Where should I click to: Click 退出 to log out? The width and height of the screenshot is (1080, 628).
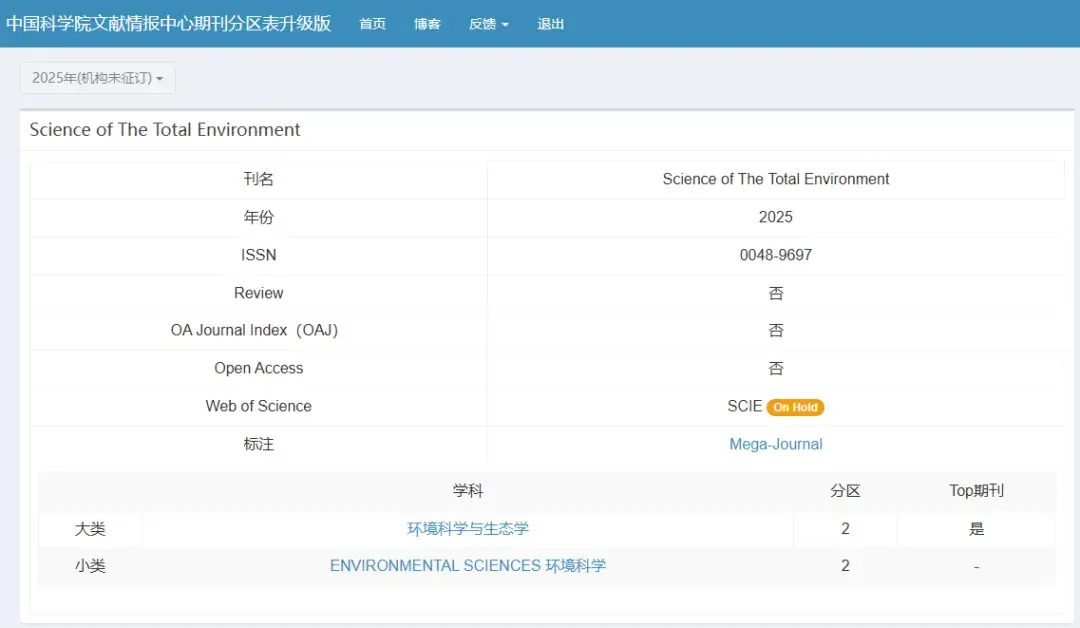[x=549, y=24]
